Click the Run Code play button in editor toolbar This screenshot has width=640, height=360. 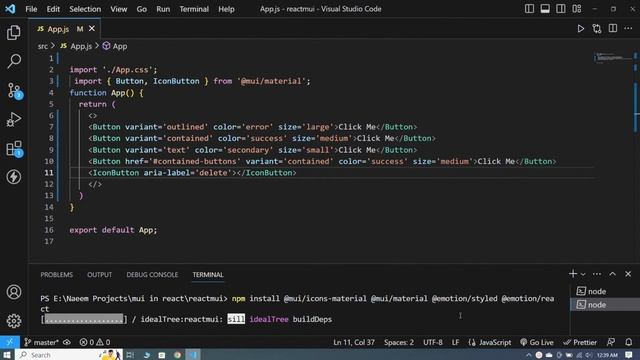580,29
